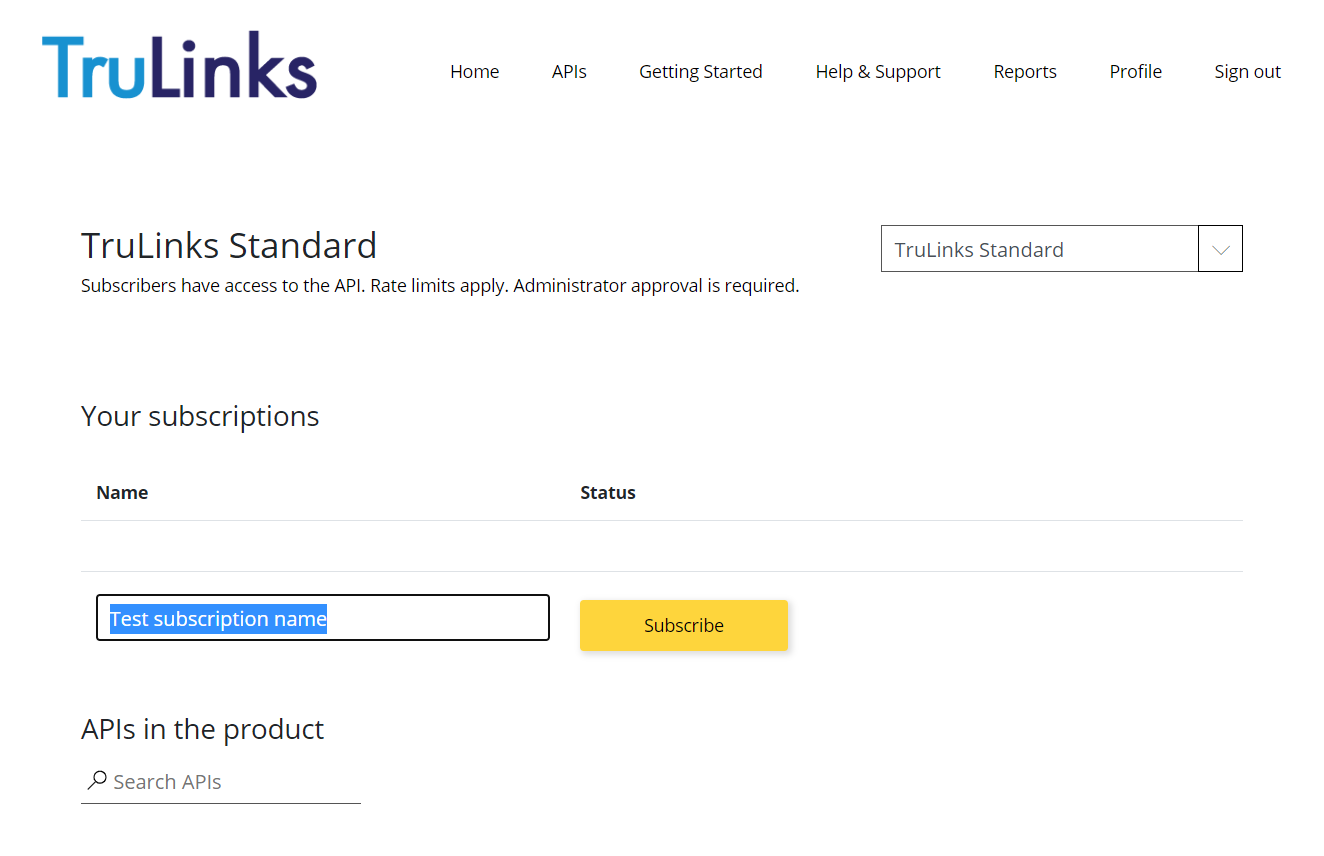
Task: Go to the Home menu item
Action: 474,72
